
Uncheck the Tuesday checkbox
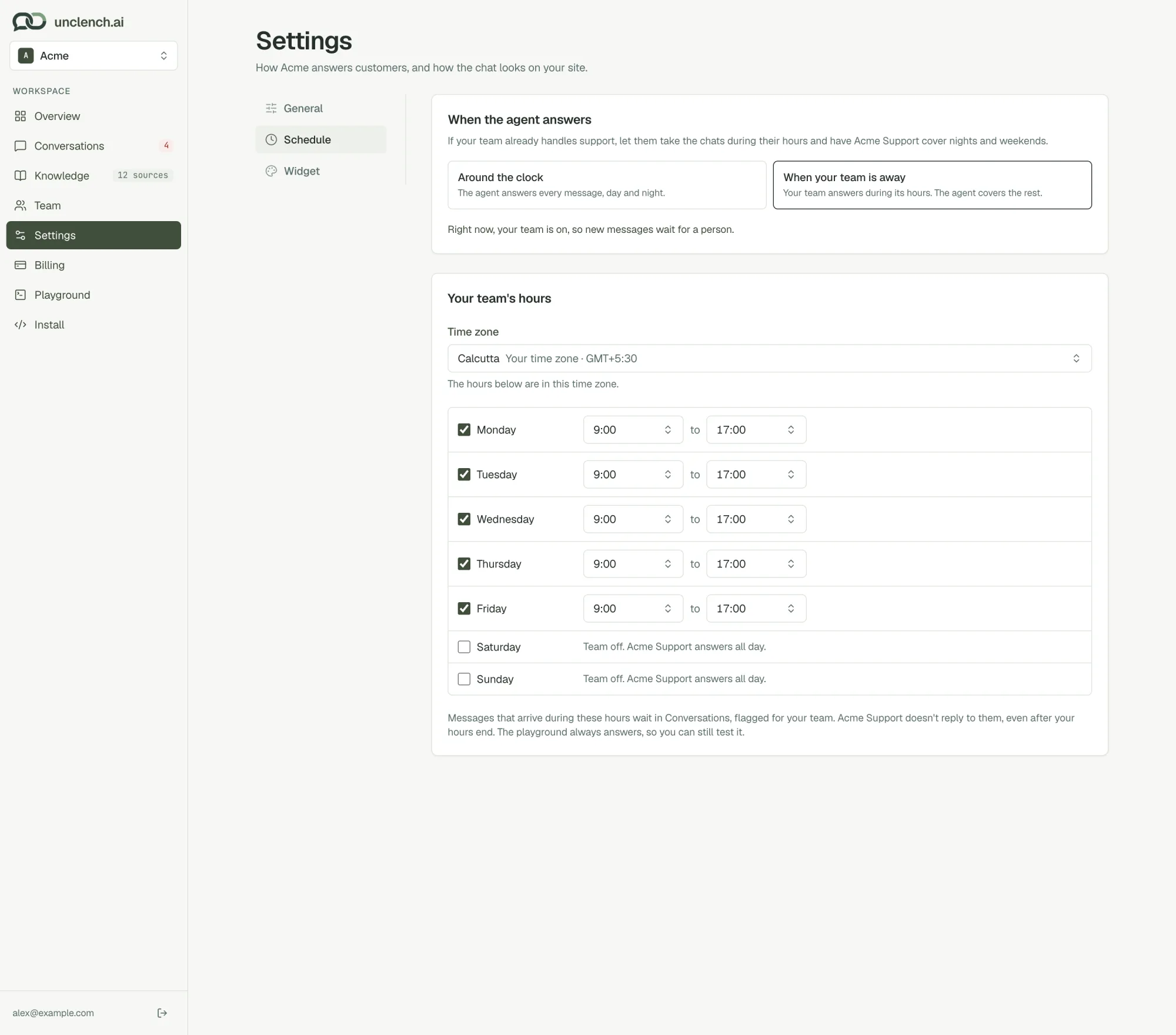464,474
